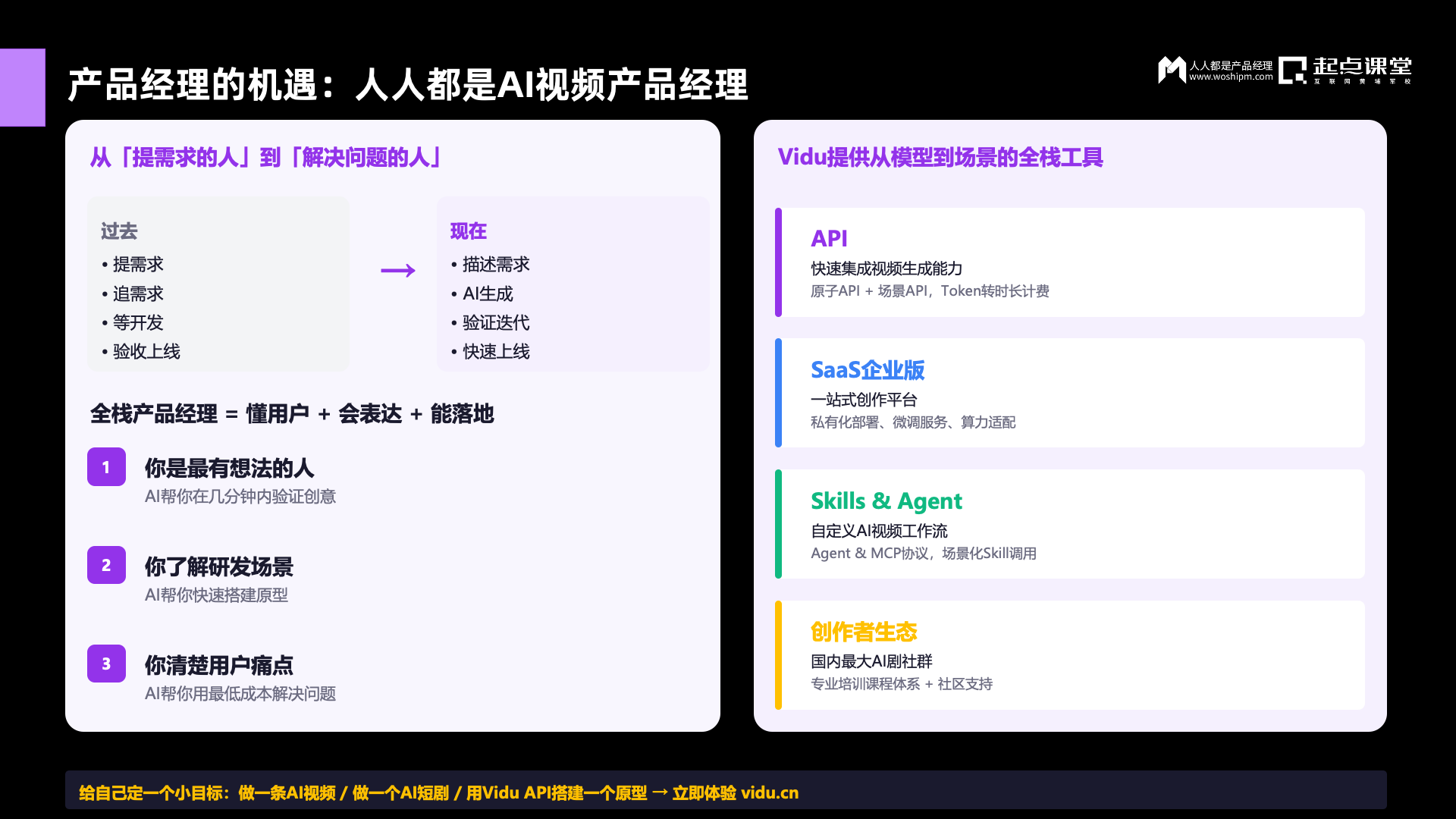Select the 现在 column header

[x=469, y=231]
